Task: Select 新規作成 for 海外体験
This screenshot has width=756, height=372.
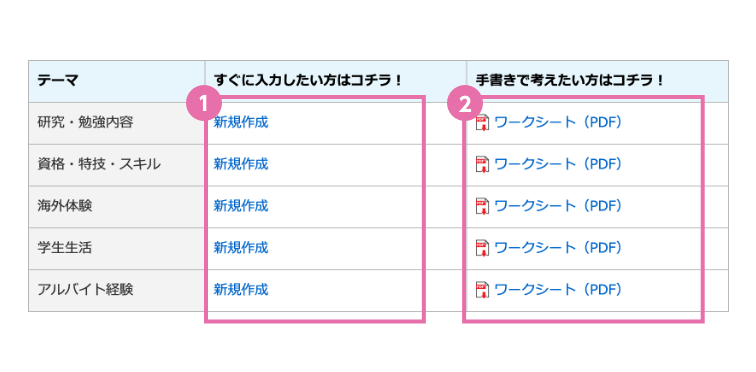Action: tap(241, 206)
